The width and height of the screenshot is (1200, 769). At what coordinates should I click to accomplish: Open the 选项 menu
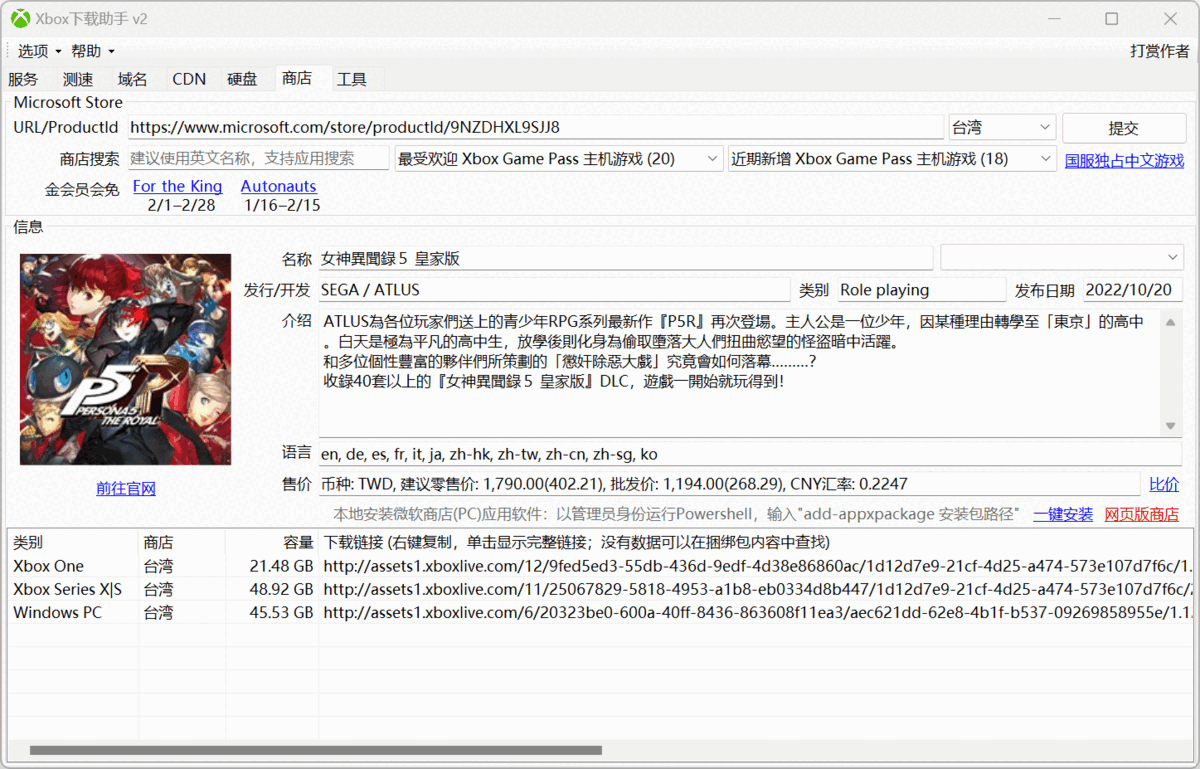pyautogui.click(x=39, y=51)
